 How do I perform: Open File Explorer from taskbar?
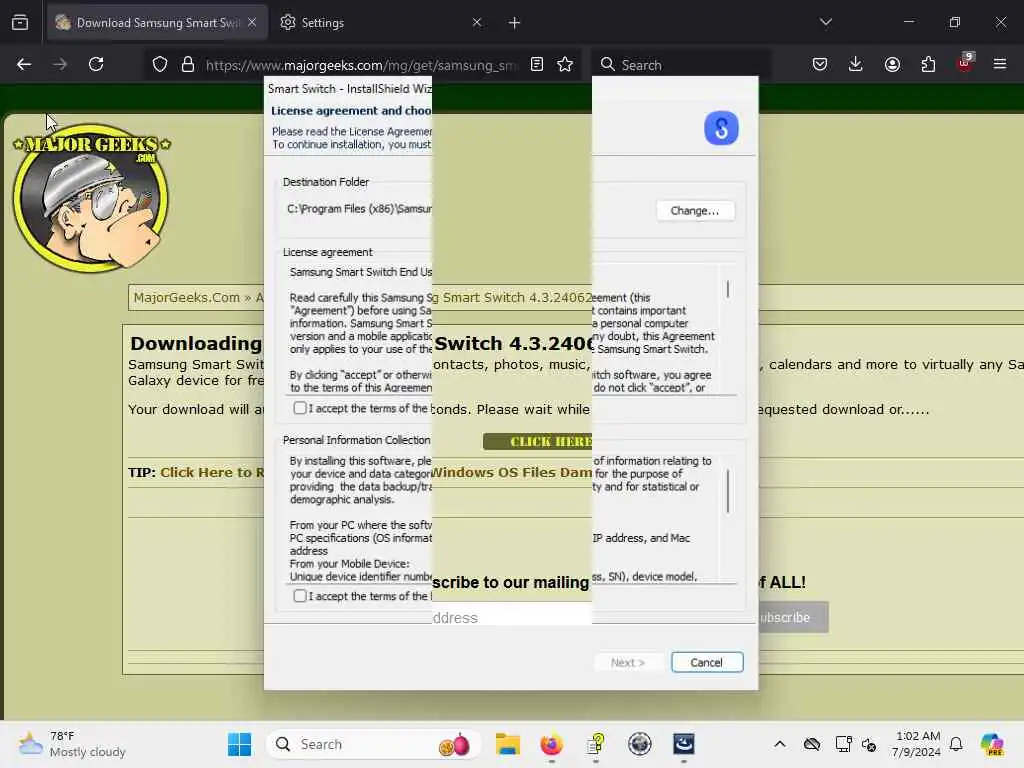tap(507, 744)
